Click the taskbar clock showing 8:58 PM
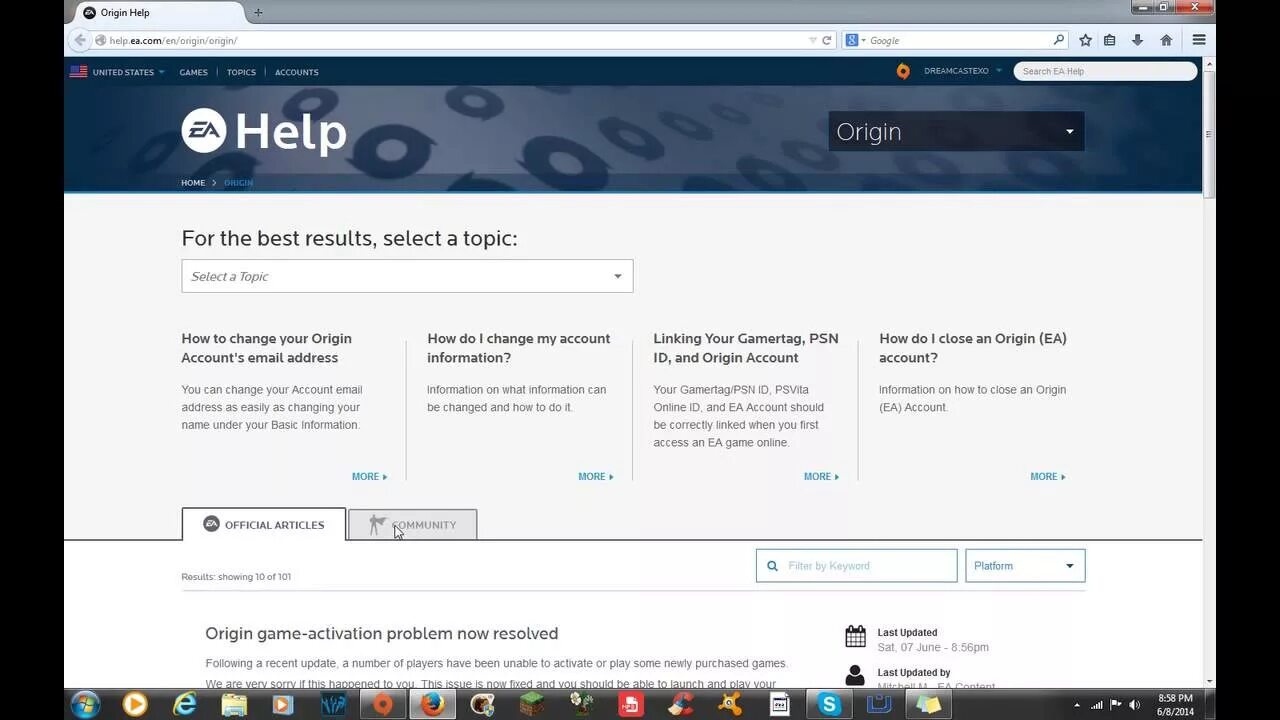Screen dimensions: 1280x720 pos(1175,705)
